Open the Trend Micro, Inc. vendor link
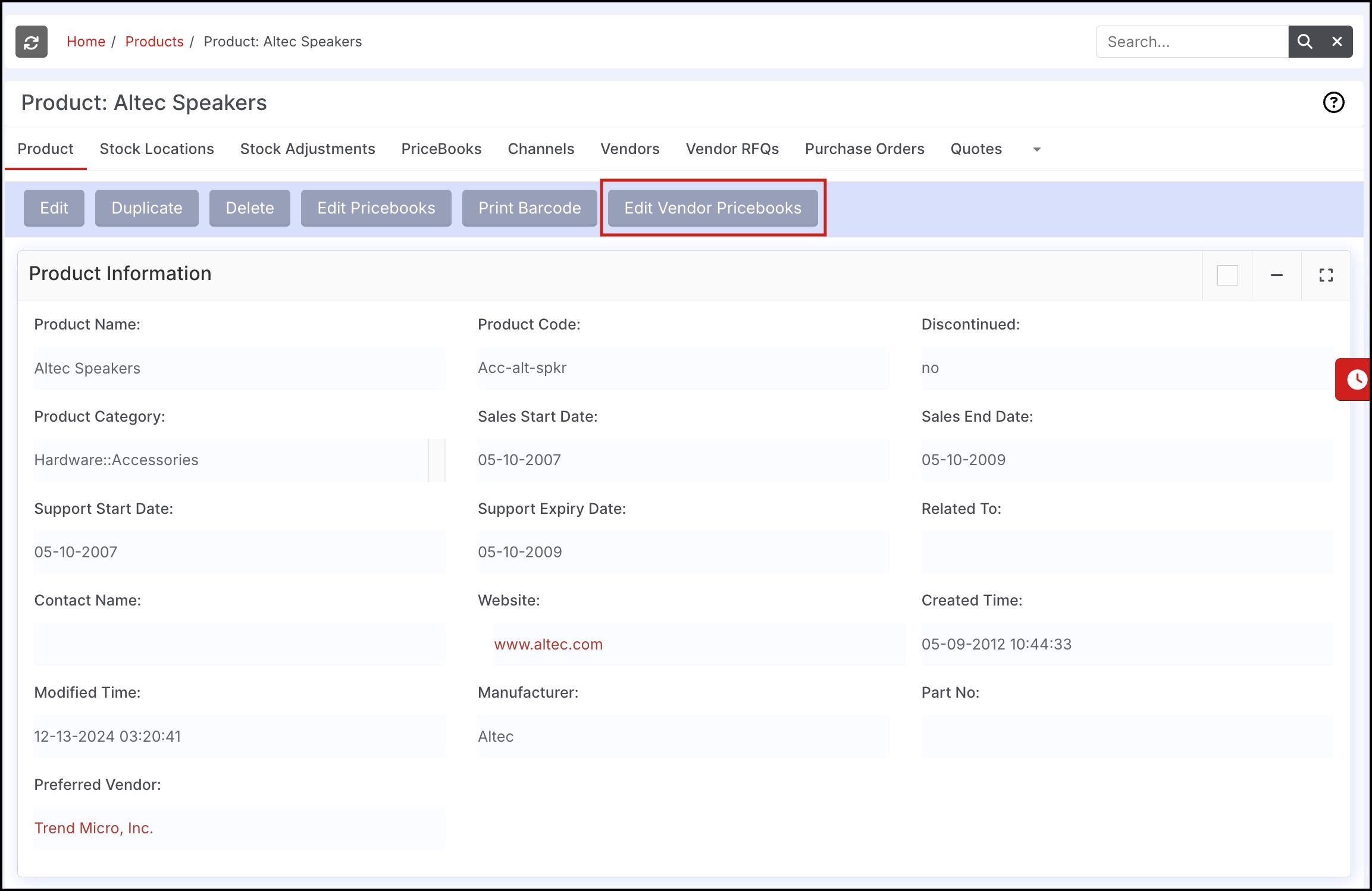The width and height of the screenshot is (1372, 891). tap(93, 828)
